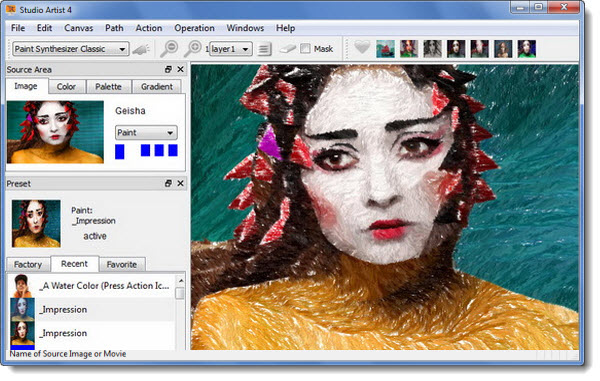Click the Studio Artist 4 title bar icon

click(11, 9)
